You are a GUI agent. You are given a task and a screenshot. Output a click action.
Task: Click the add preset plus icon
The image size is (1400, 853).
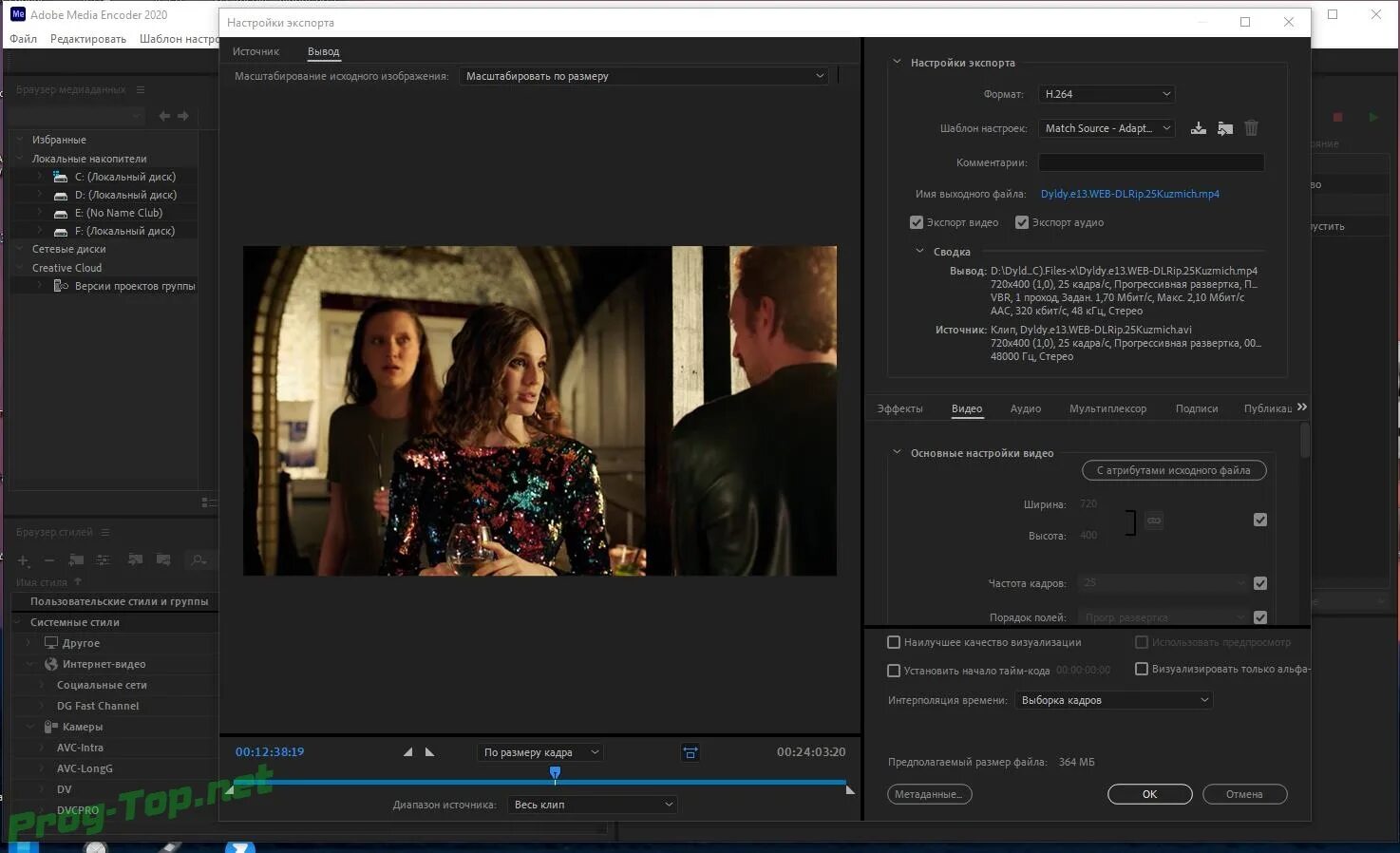click(24, 560)
